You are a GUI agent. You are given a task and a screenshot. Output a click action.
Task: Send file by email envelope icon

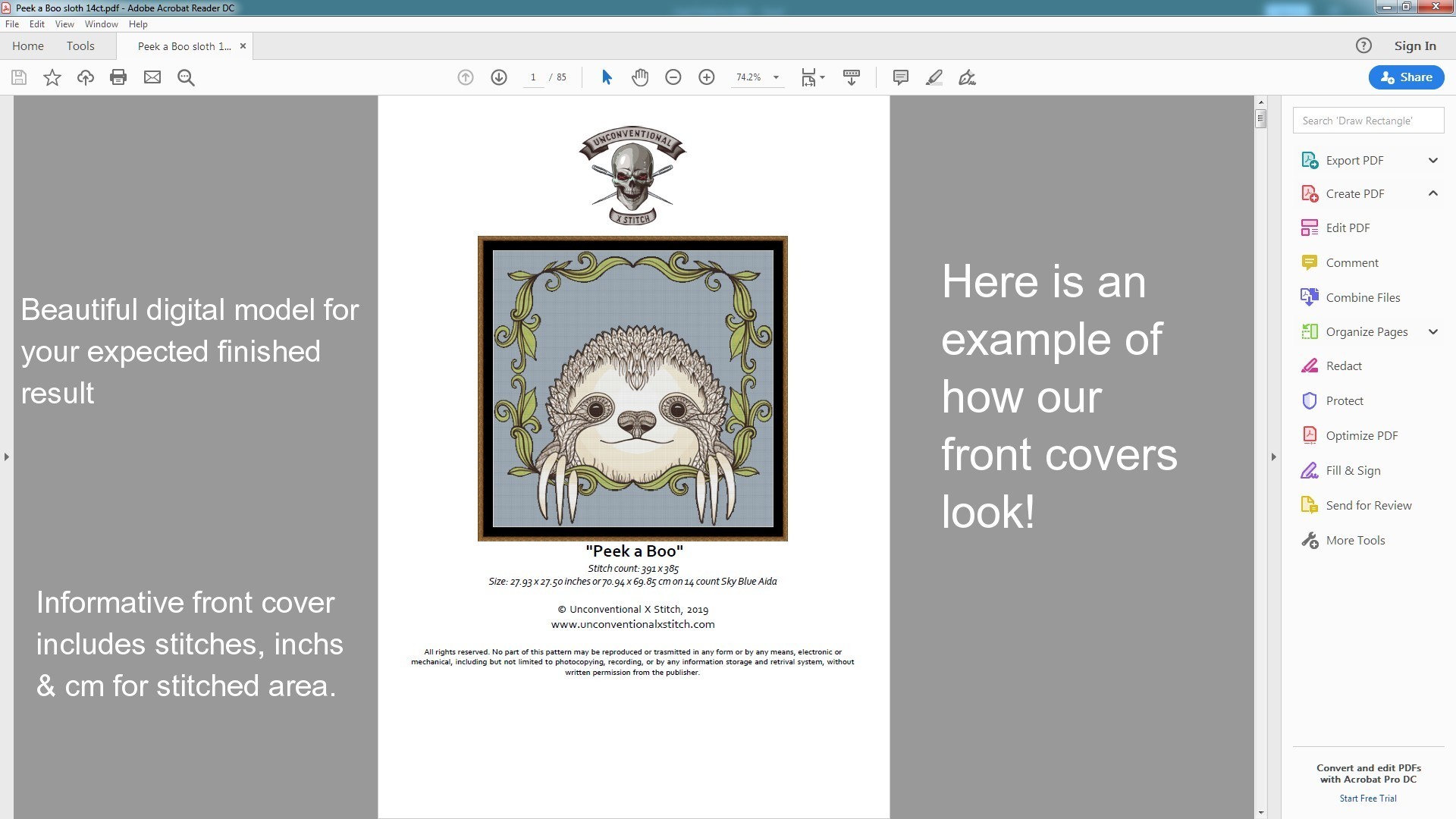152,77
